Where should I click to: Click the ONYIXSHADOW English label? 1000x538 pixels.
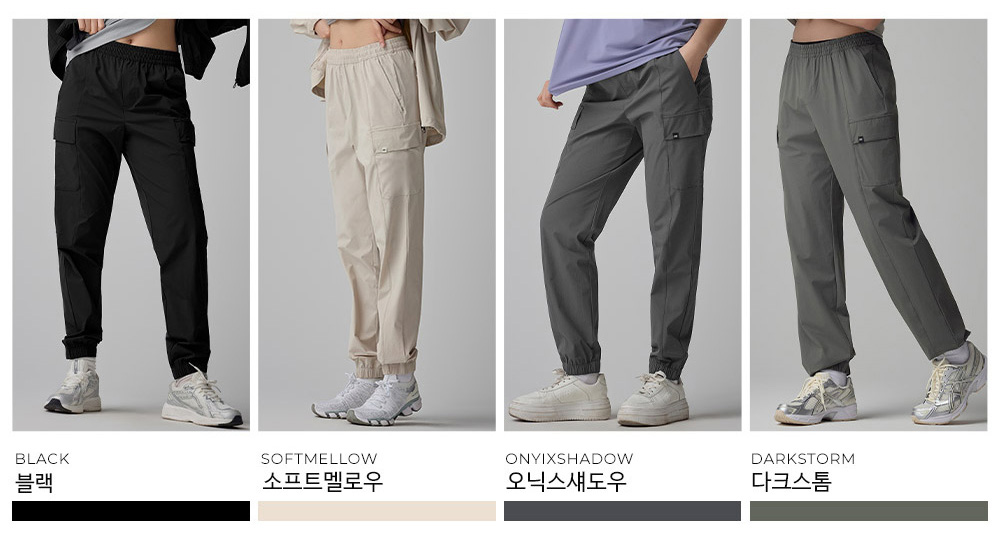point(569,458)
